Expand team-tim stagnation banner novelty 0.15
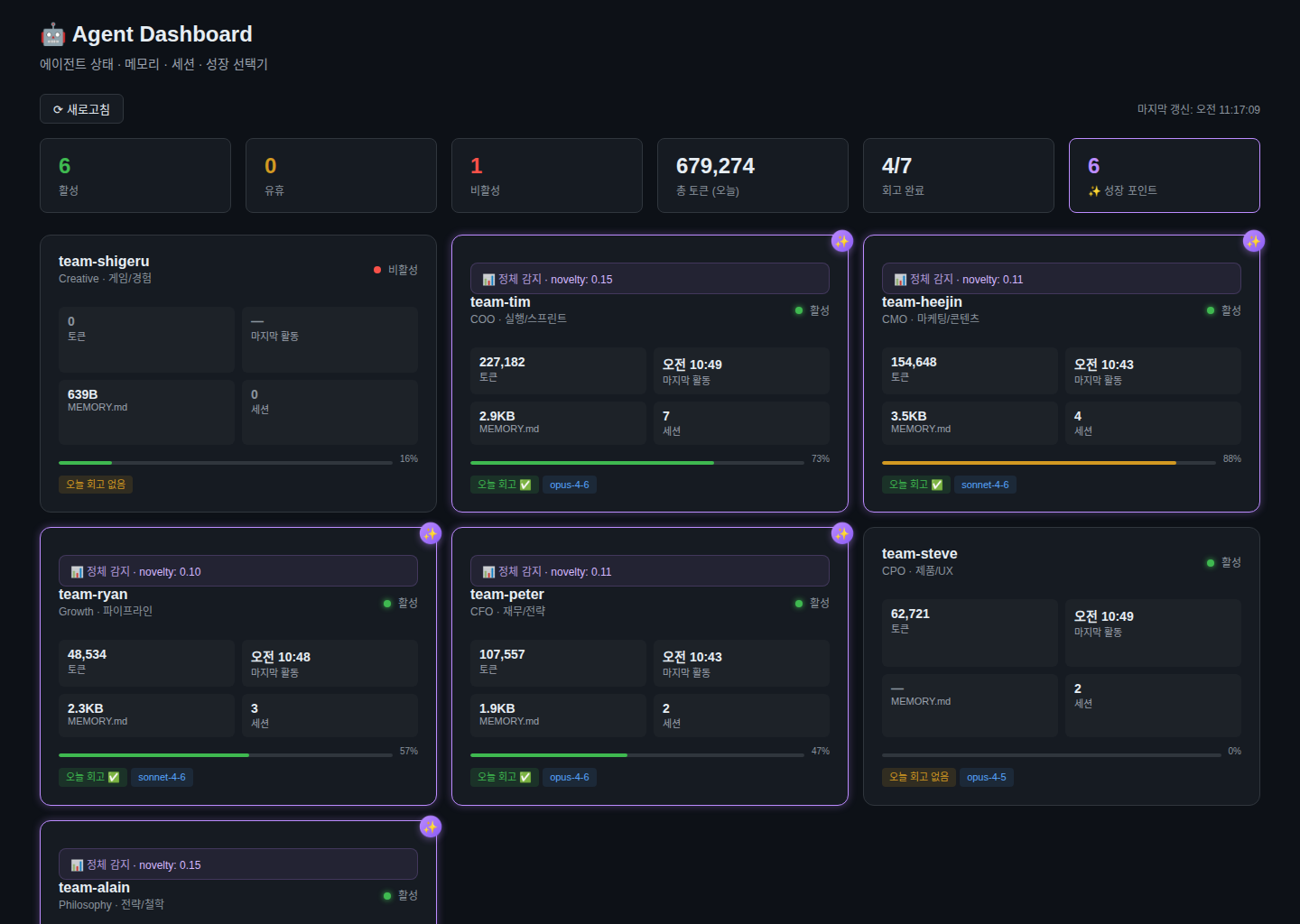 pyautogui.click(x=649, y=279)
